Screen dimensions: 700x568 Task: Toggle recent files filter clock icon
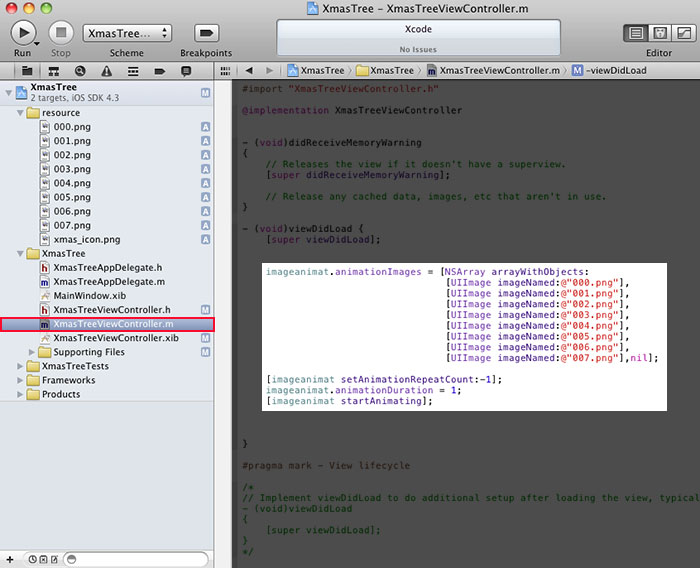[x=33, y=559]
